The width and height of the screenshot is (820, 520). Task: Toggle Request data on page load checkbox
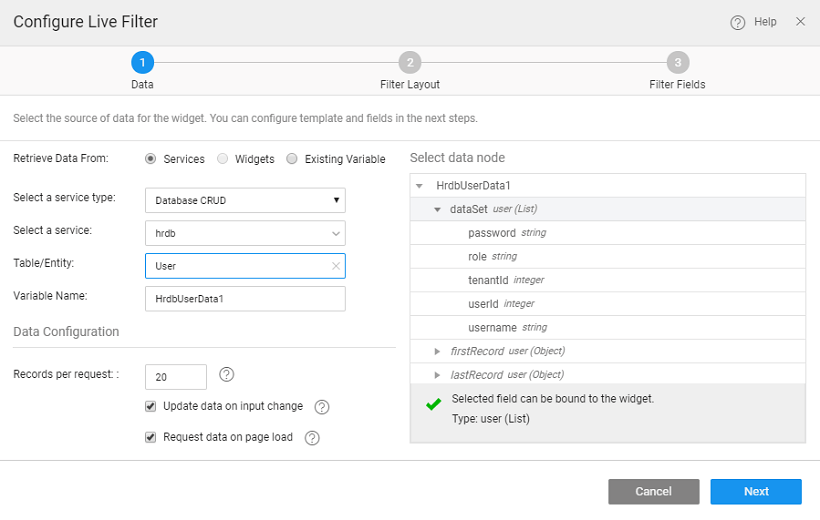coord(151,437)
